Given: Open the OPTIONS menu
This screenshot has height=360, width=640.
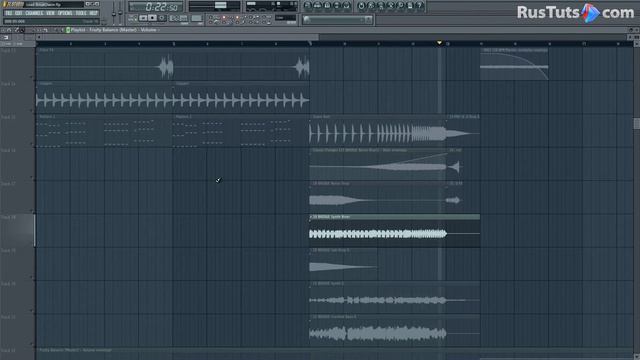Looking at the screenshot, I should point(65,13).
